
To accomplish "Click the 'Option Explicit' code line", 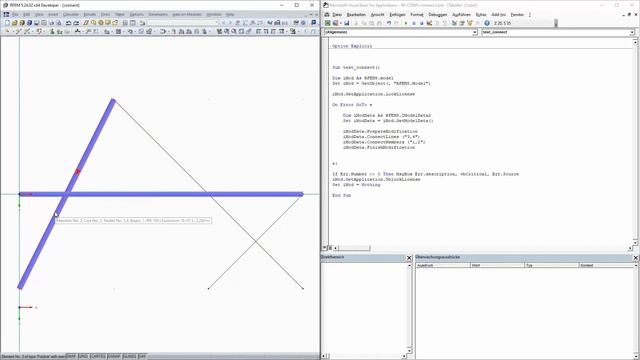I will click(x=352, y=46).
